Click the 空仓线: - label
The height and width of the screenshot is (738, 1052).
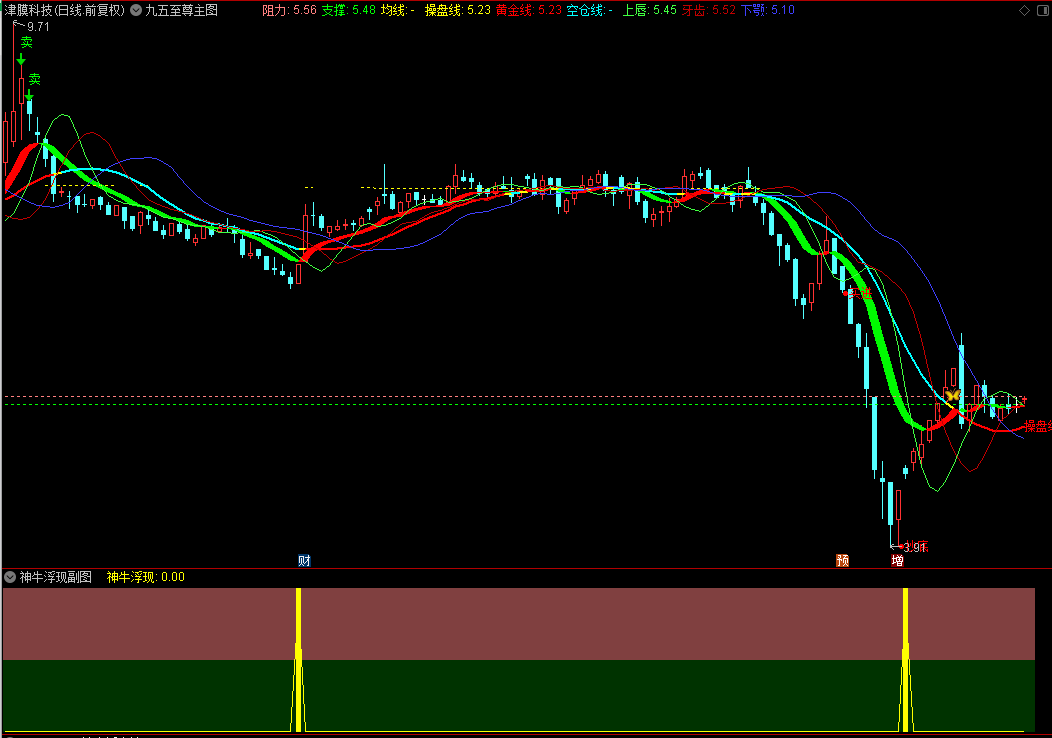click(x=590, y=10)
